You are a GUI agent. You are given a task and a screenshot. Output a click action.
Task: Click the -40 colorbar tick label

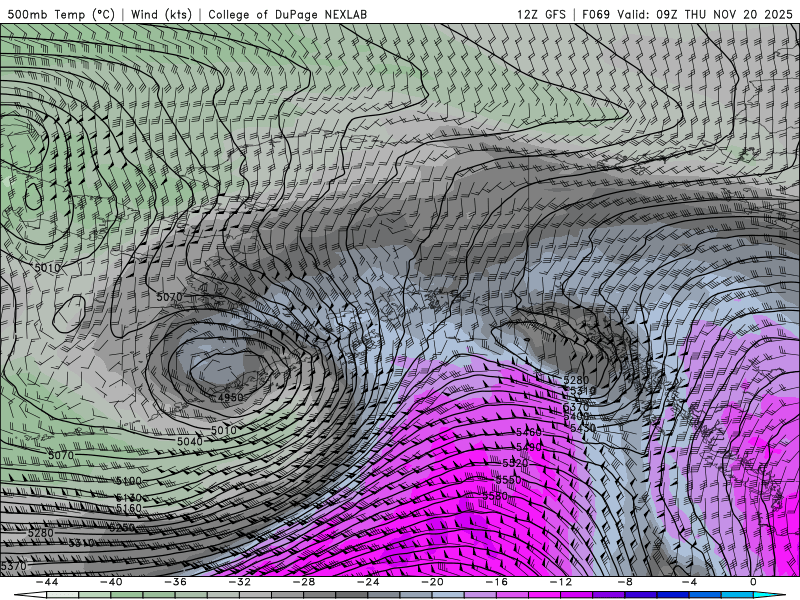point(111,582)
